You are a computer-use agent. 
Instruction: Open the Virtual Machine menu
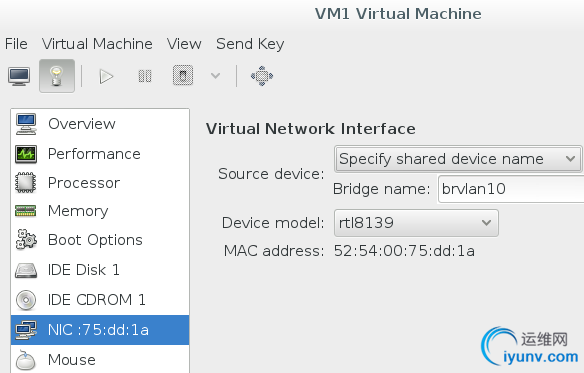pos(97,44)
